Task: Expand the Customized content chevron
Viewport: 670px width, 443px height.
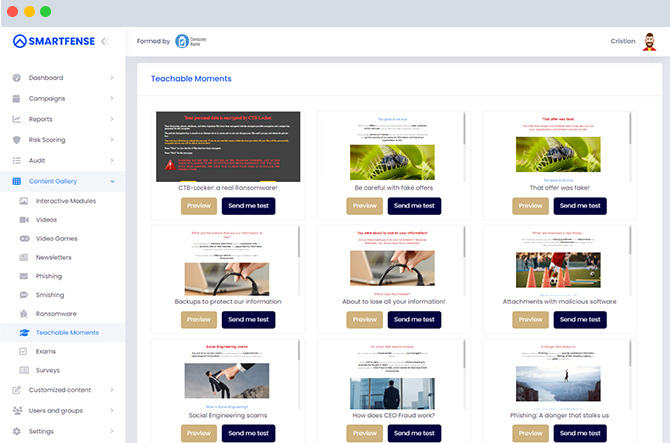Action: tap(112, 390)
